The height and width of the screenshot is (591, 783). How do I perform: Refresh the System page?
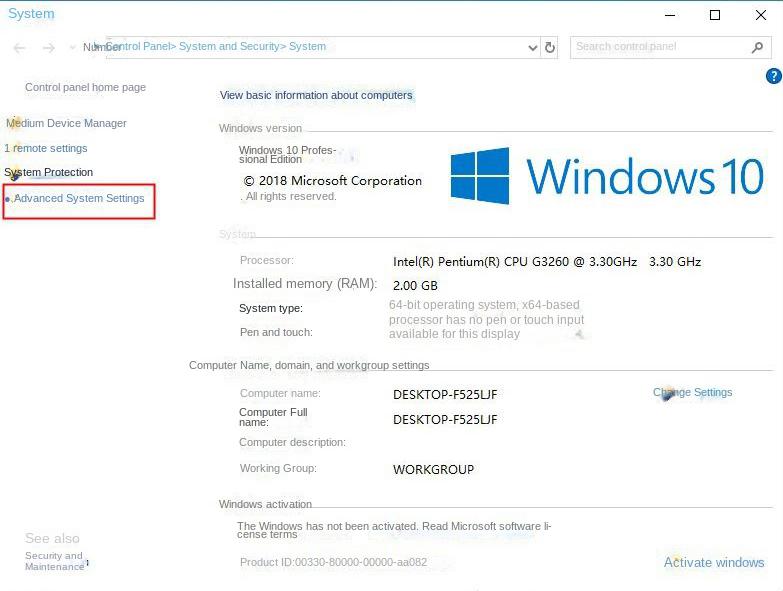550,47
